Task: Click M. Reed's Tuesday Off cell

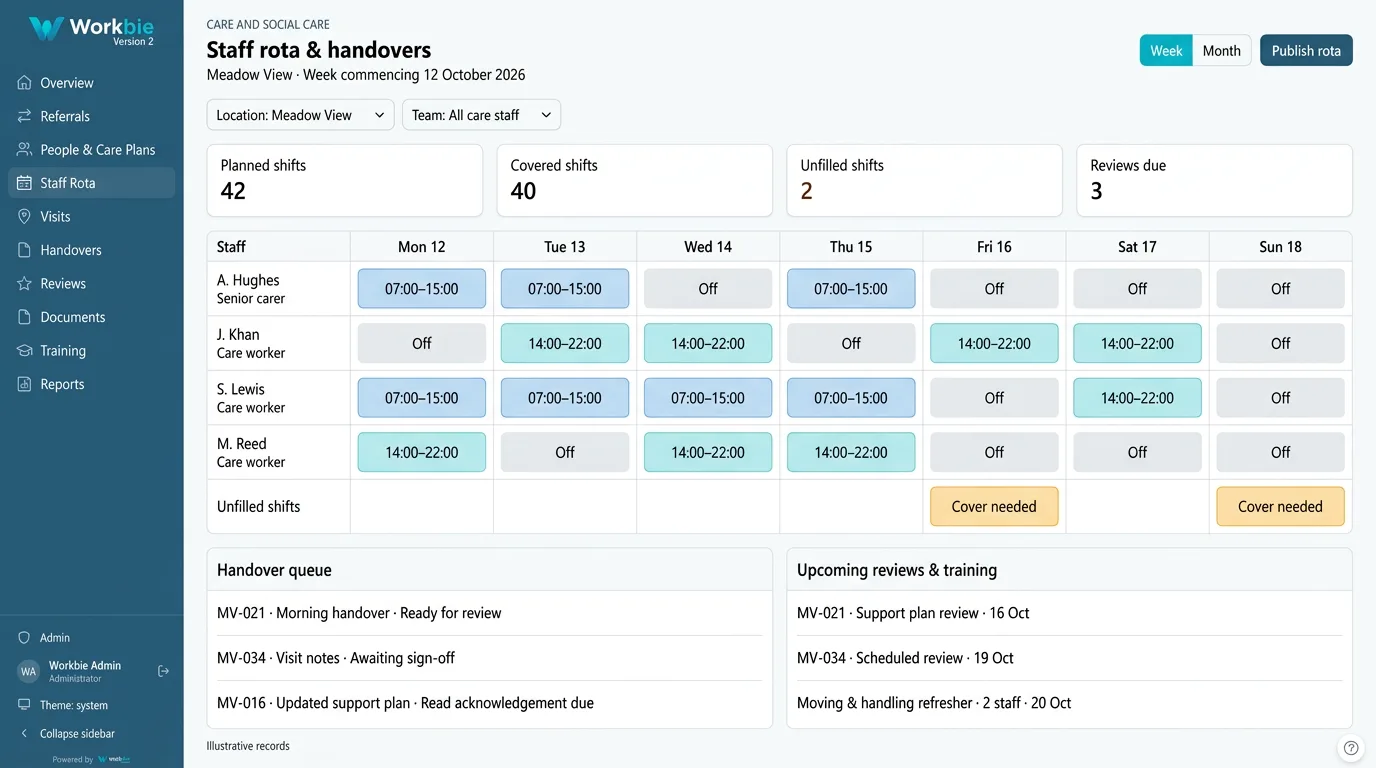Action: pyautogui.click(x=565, y=452)
